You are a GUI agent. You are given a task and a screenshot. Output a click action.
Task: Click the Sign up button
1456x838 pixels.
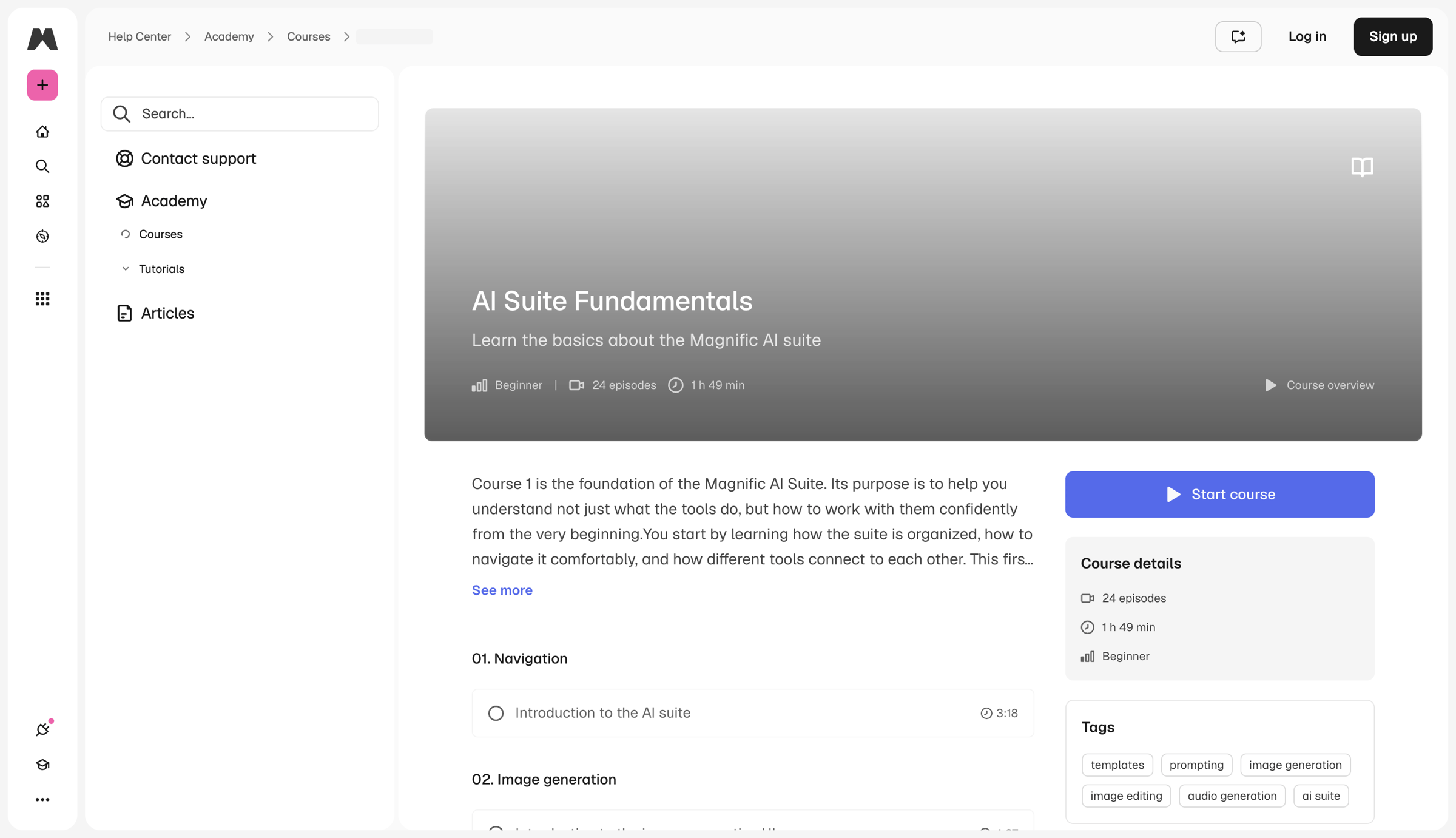(1393, 36)
